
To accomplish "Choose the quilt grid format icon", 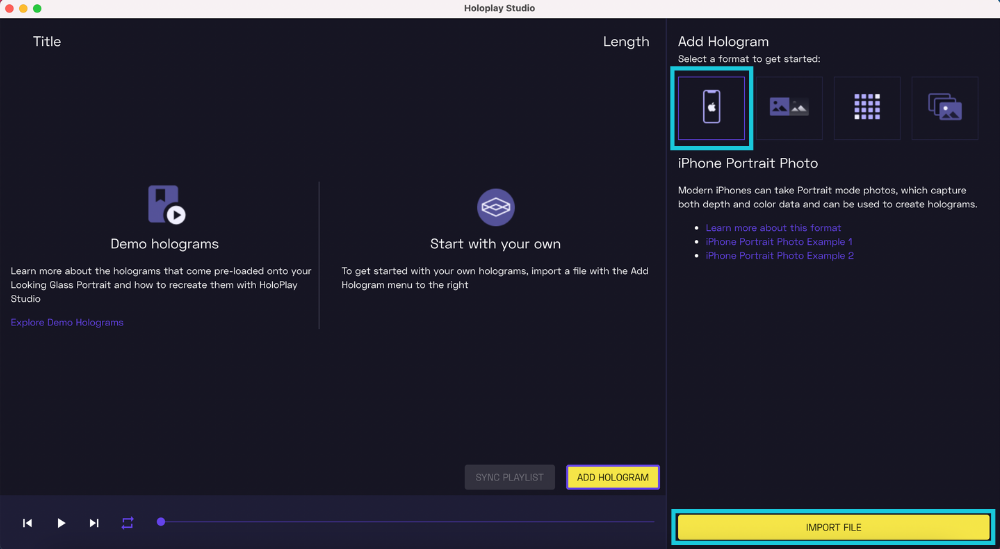I will [867, 108].
